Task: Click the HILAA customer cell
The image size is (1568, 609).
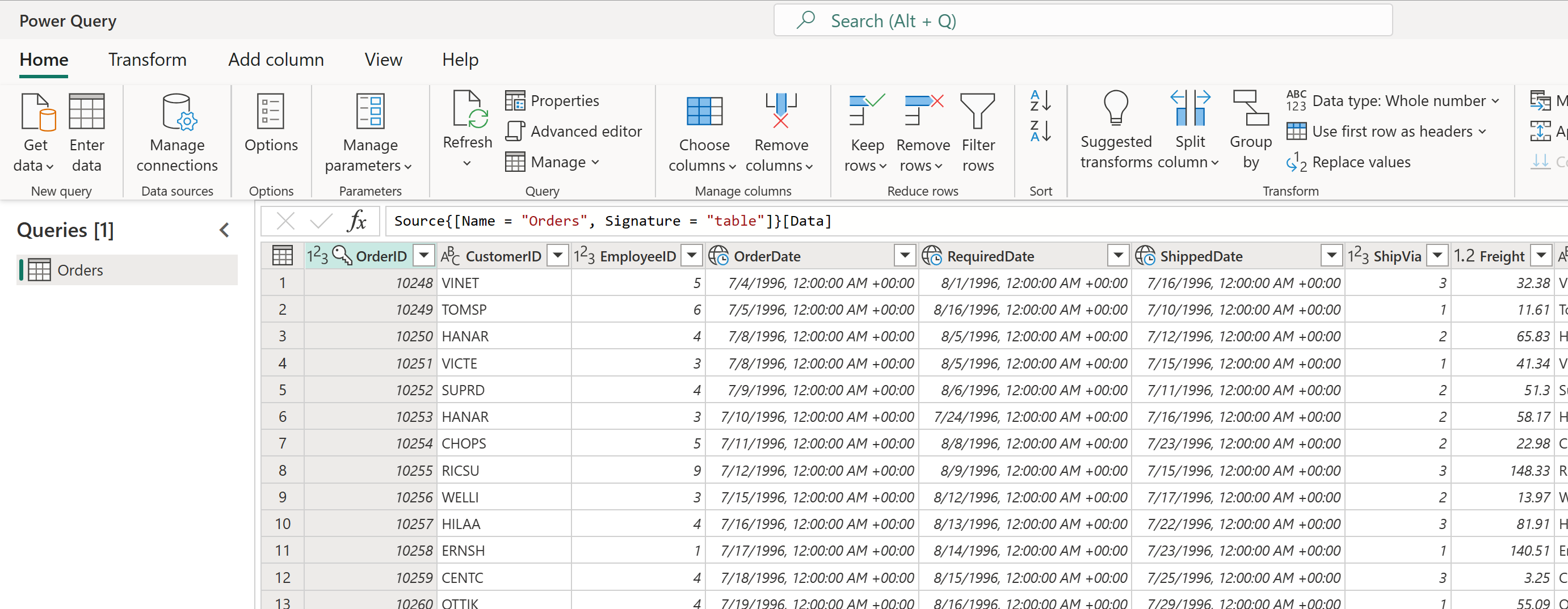Action: coord(504,524)
